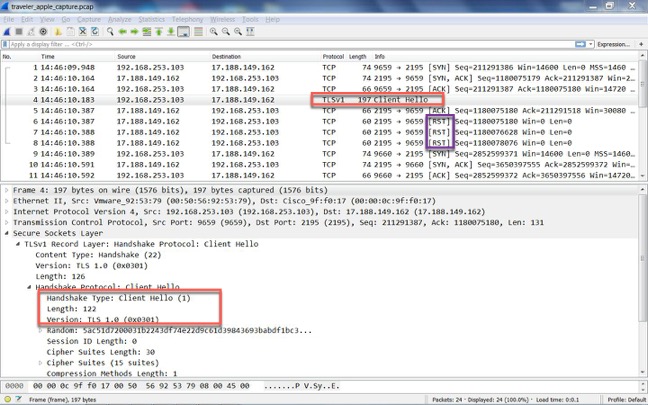Viewport: 648px width, 405px height.
Task: Select packet 4 TLSv1 Client Hello row
Action: tap(319, 100)
